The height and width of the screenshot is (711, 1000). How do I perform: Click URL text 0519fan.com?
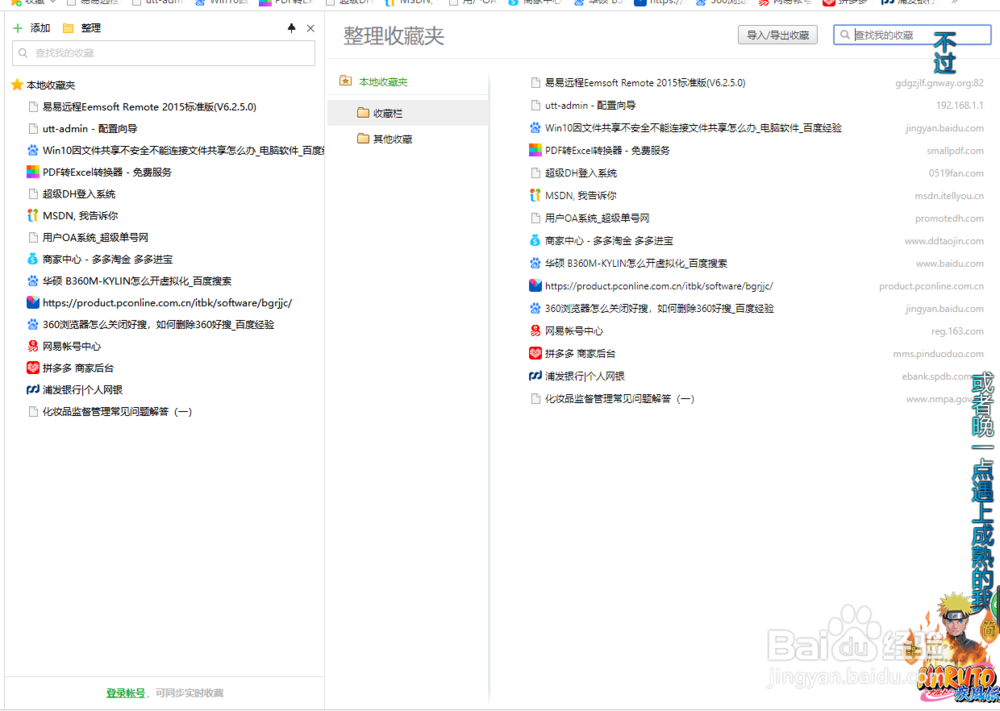click(x=956, y=173)
